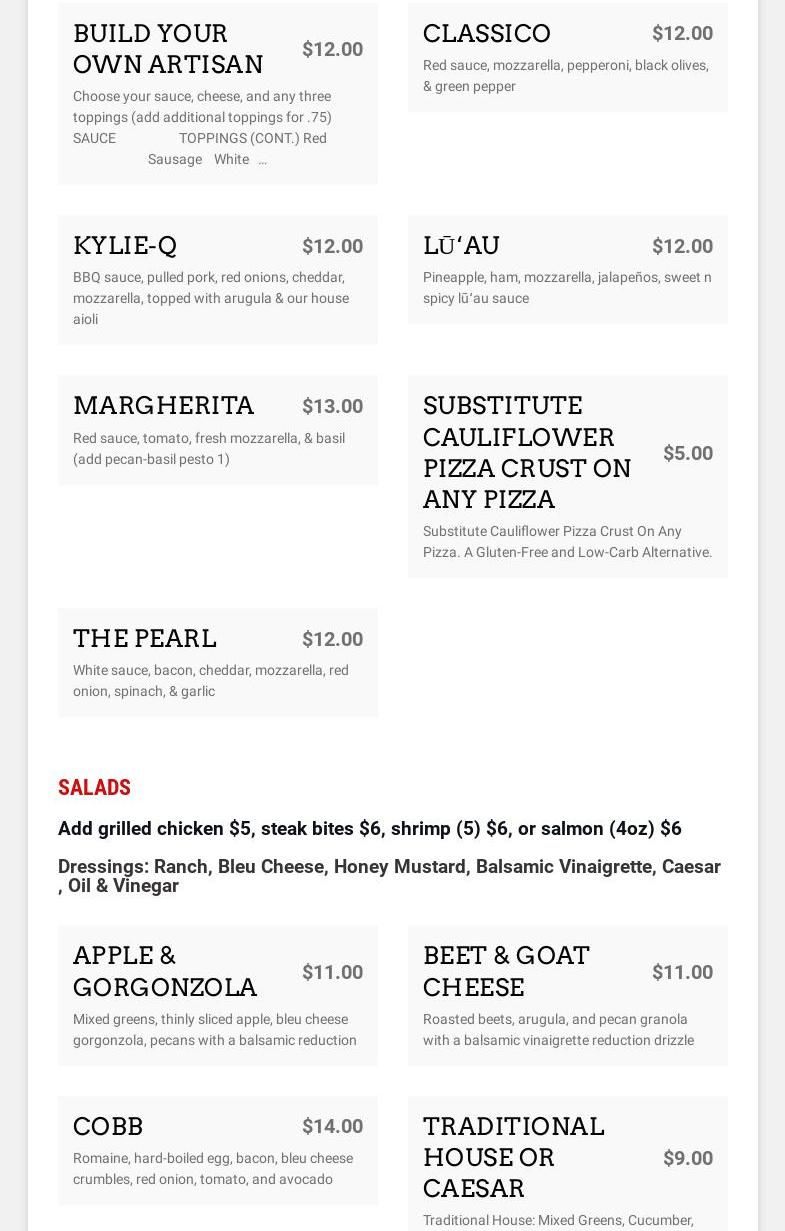Click Substitute Cauliflower Pizza Crust heading
The image size is (785, 1231).
pyautogui.click(x=527, y=452)
